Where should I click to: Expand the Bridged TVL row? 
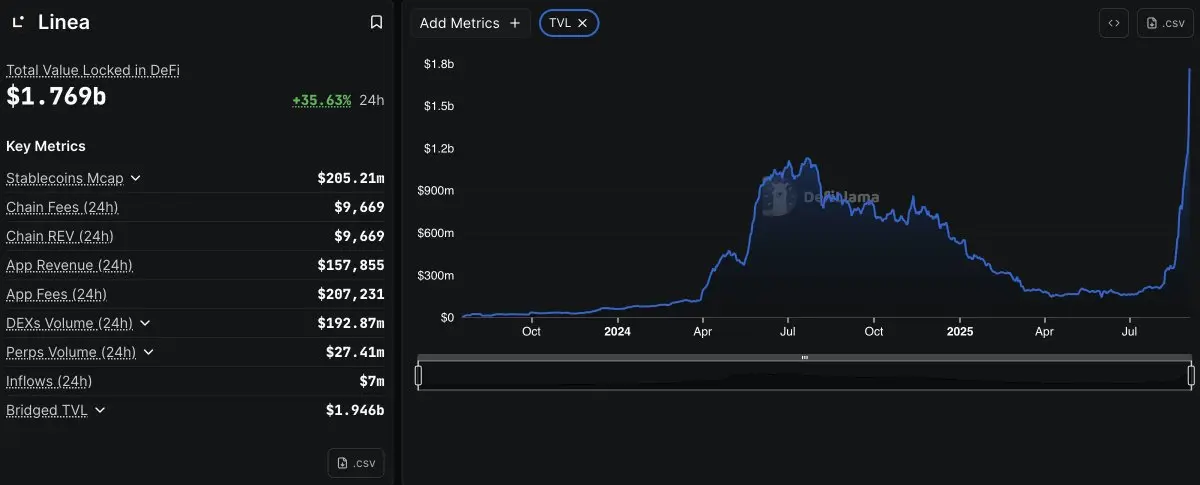[x=100, y=410]
